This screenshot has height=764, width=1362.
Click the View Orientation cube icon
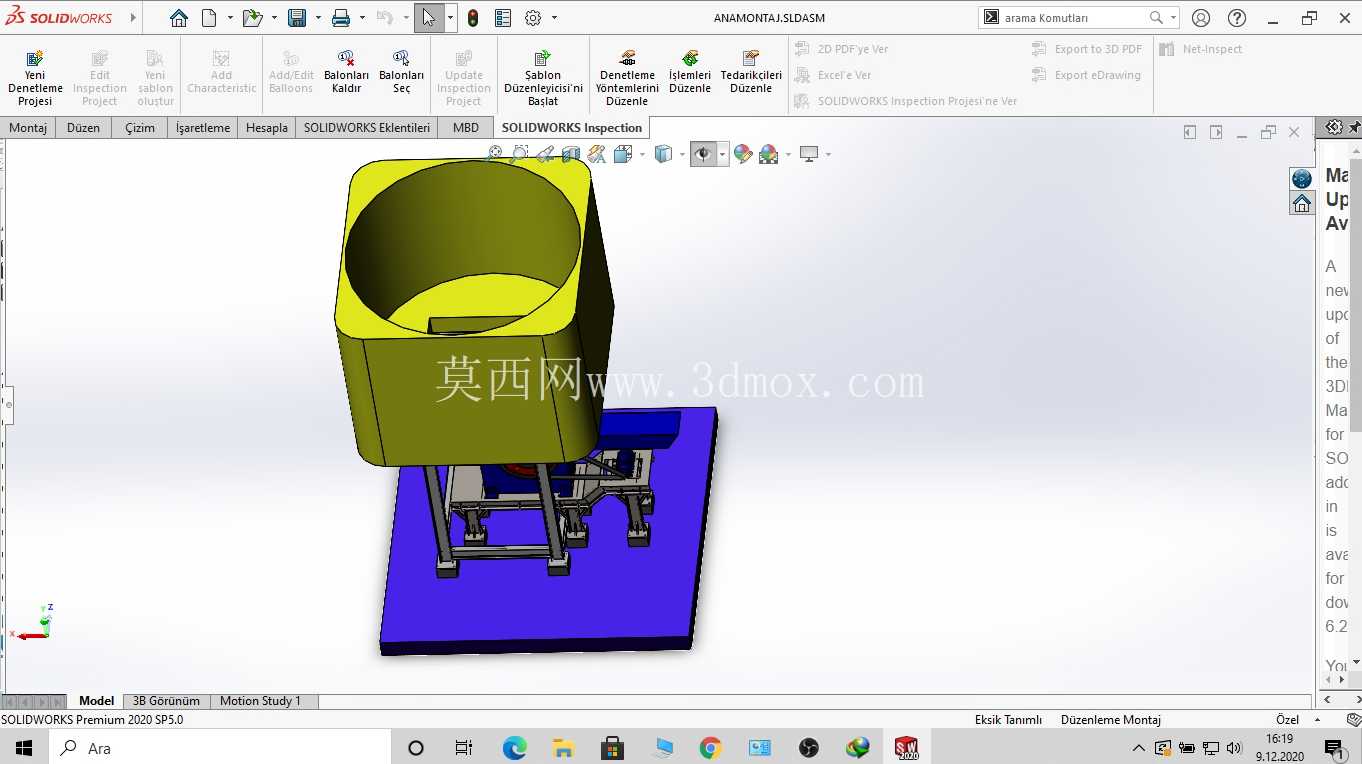622,154
